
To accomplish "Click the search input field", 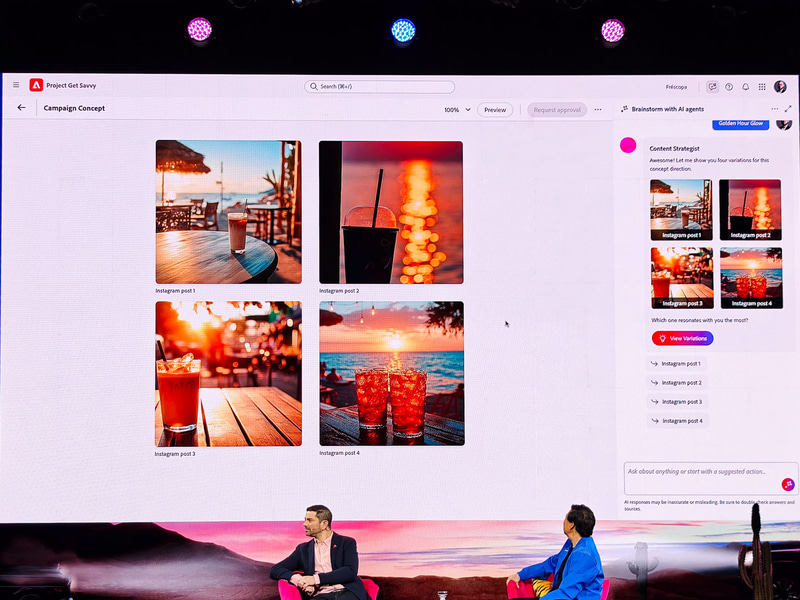I will [x=380, y=86].
